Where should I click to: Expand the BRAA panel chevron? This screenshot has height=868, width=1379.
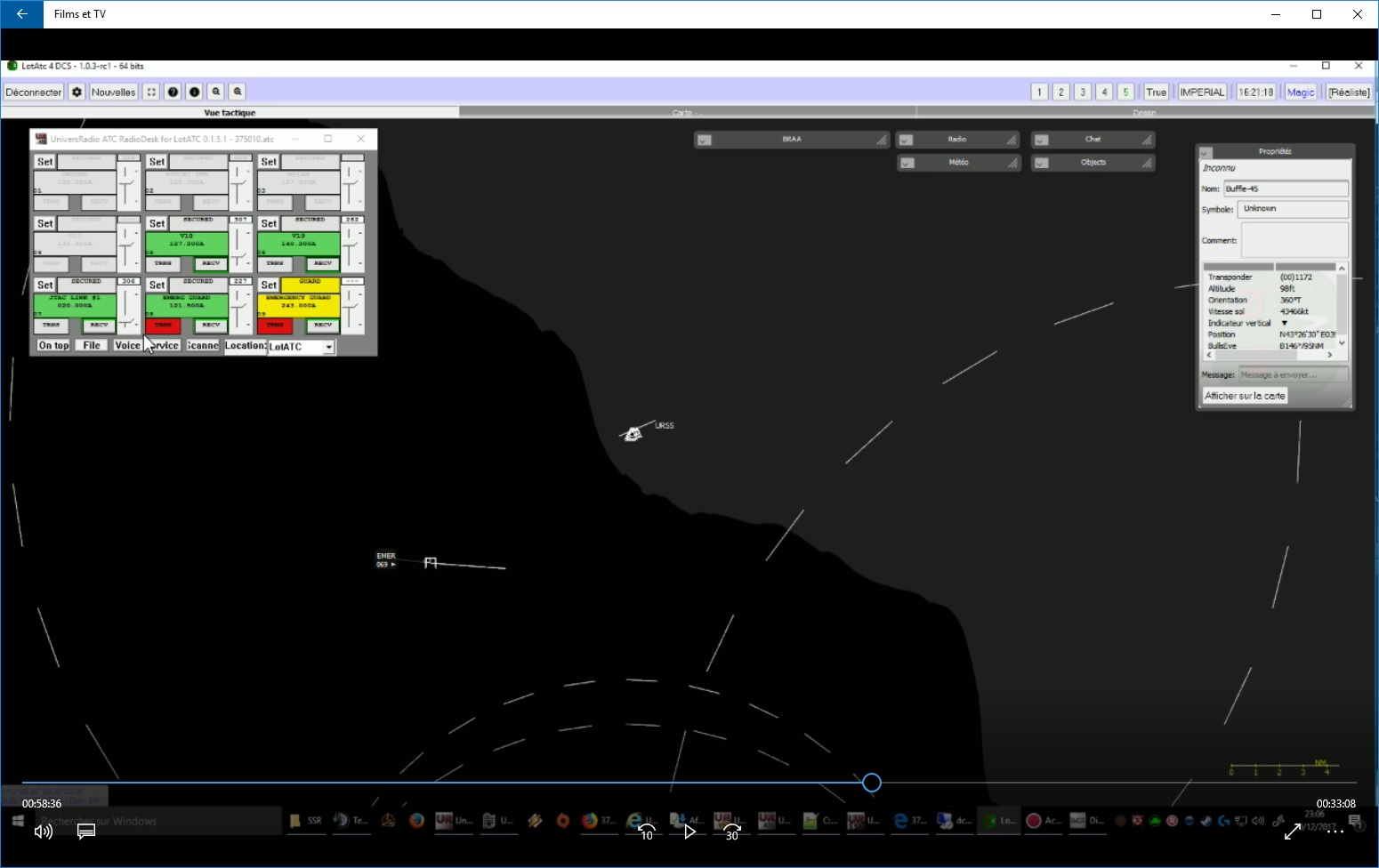coord(704,140)
